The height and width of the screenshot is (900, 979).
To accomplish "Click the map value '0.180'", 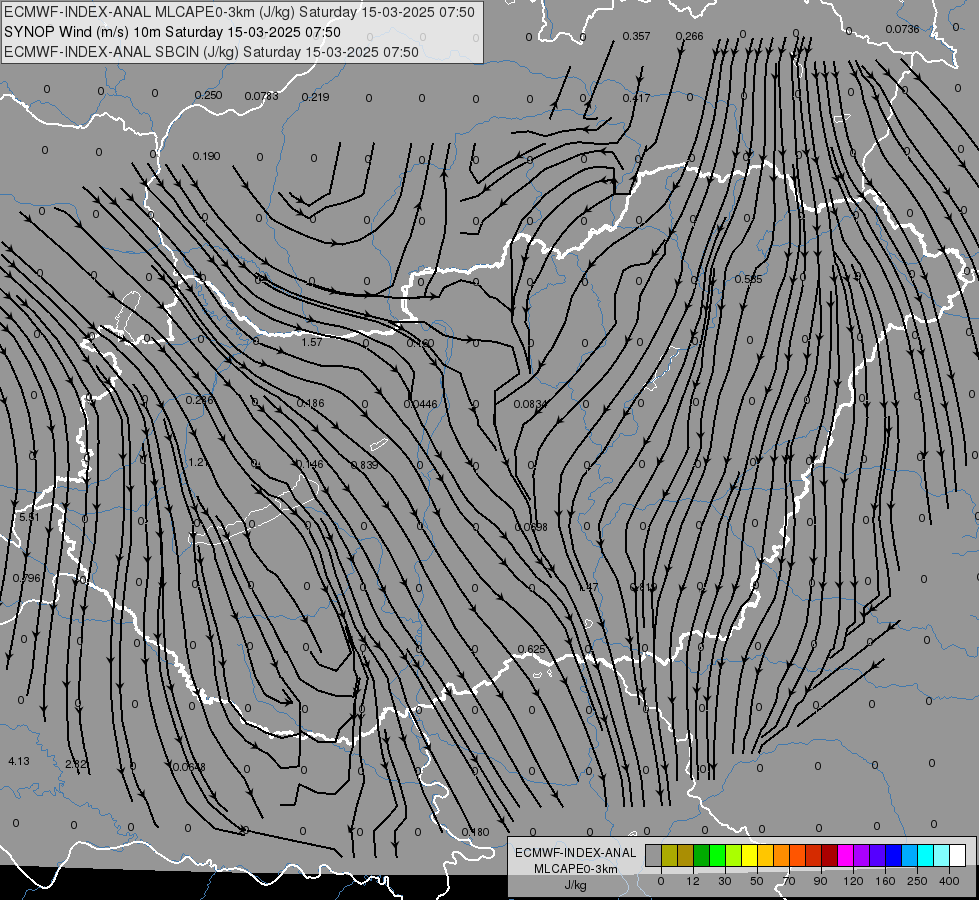I will click(x=475, y=832).
